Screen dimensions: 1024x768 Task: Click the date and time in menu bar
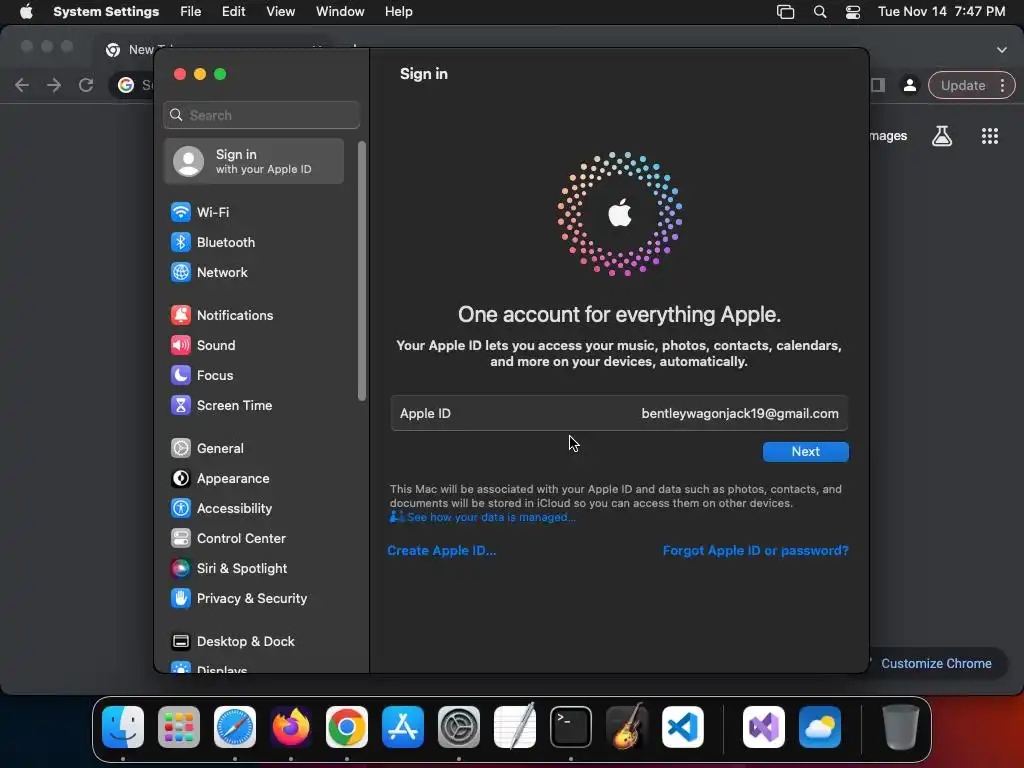point(941,12)
